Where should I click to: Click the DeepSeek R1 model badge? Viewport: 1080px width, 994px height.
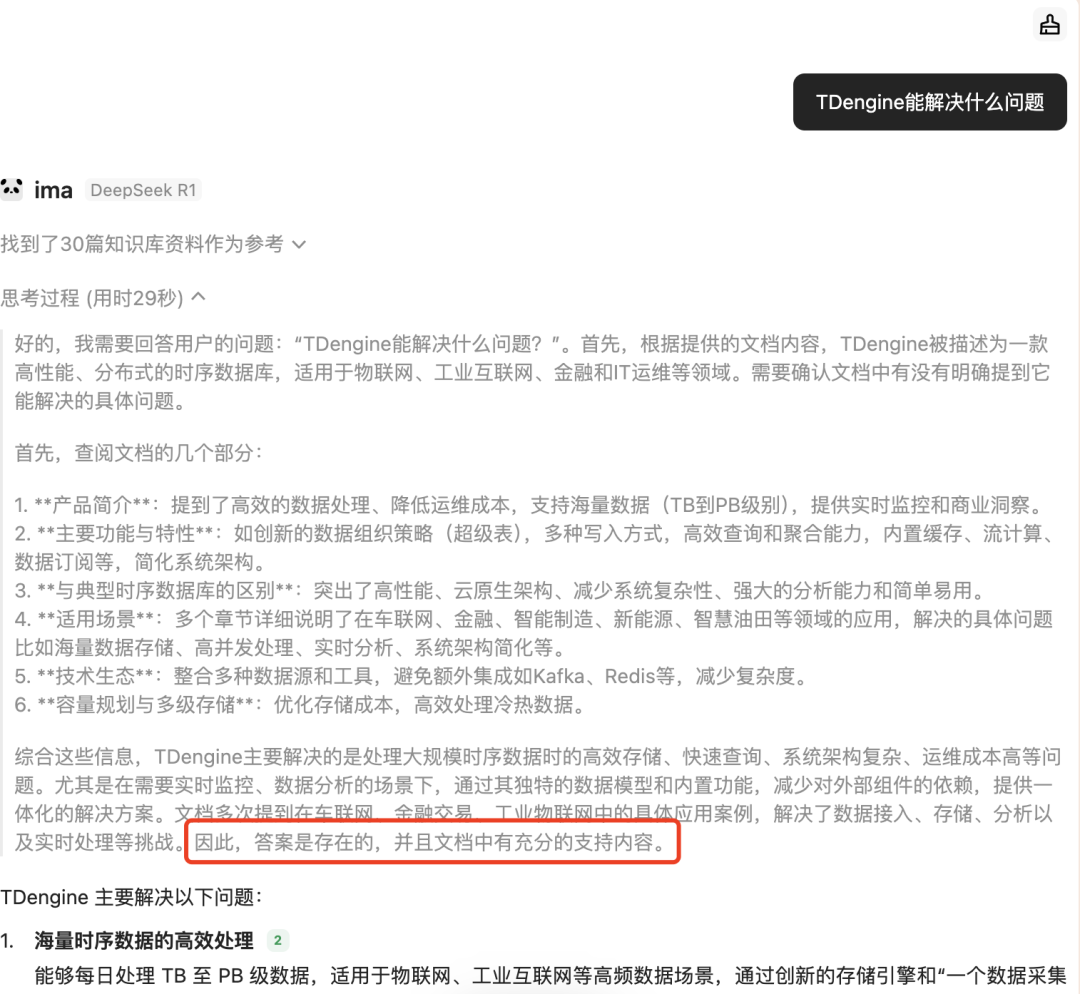tap(143, 190)
